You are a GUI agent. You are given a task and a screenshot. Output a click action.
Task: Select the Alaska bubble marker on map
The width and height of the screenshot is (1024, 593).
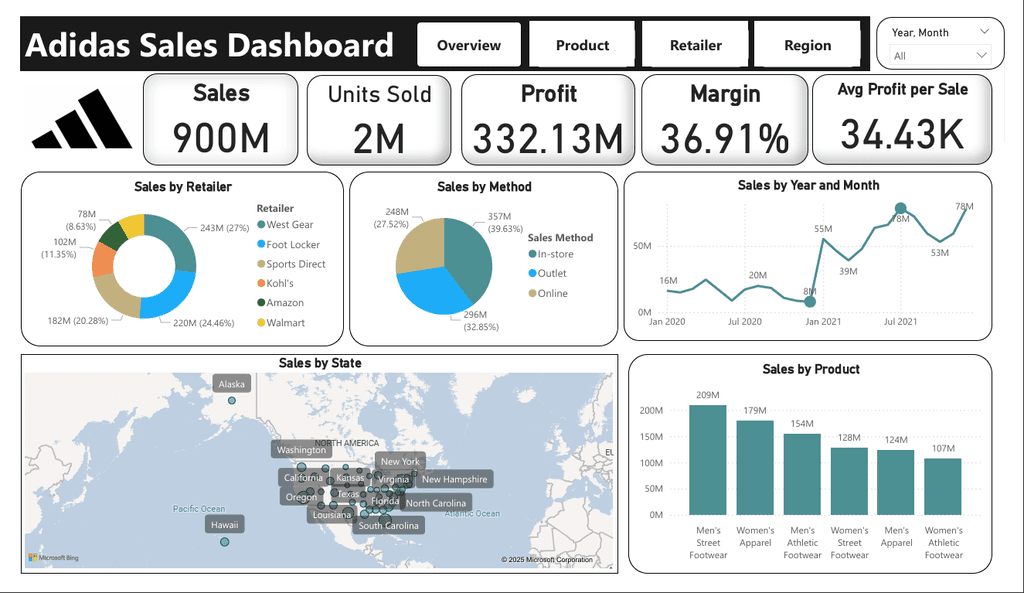(232, 400)
